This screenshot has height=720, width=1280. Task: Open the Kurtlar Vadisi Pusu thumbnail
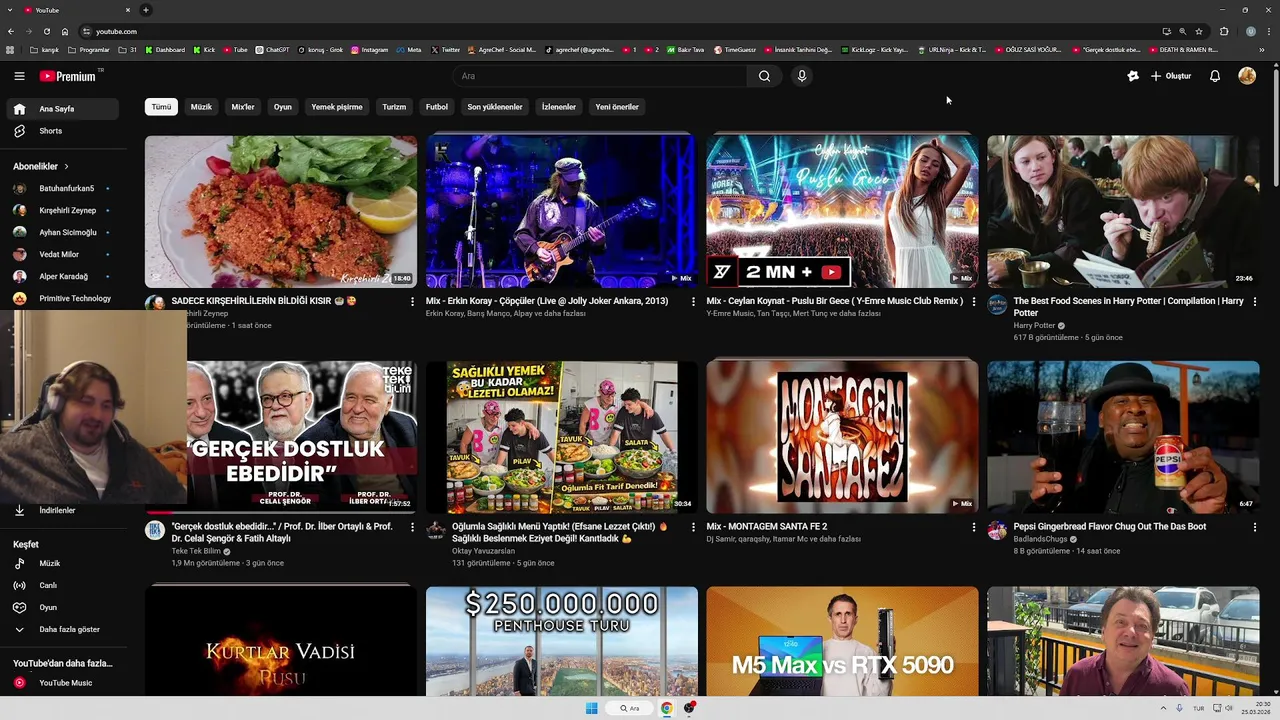pyautogui.click(x=281, y=641)
